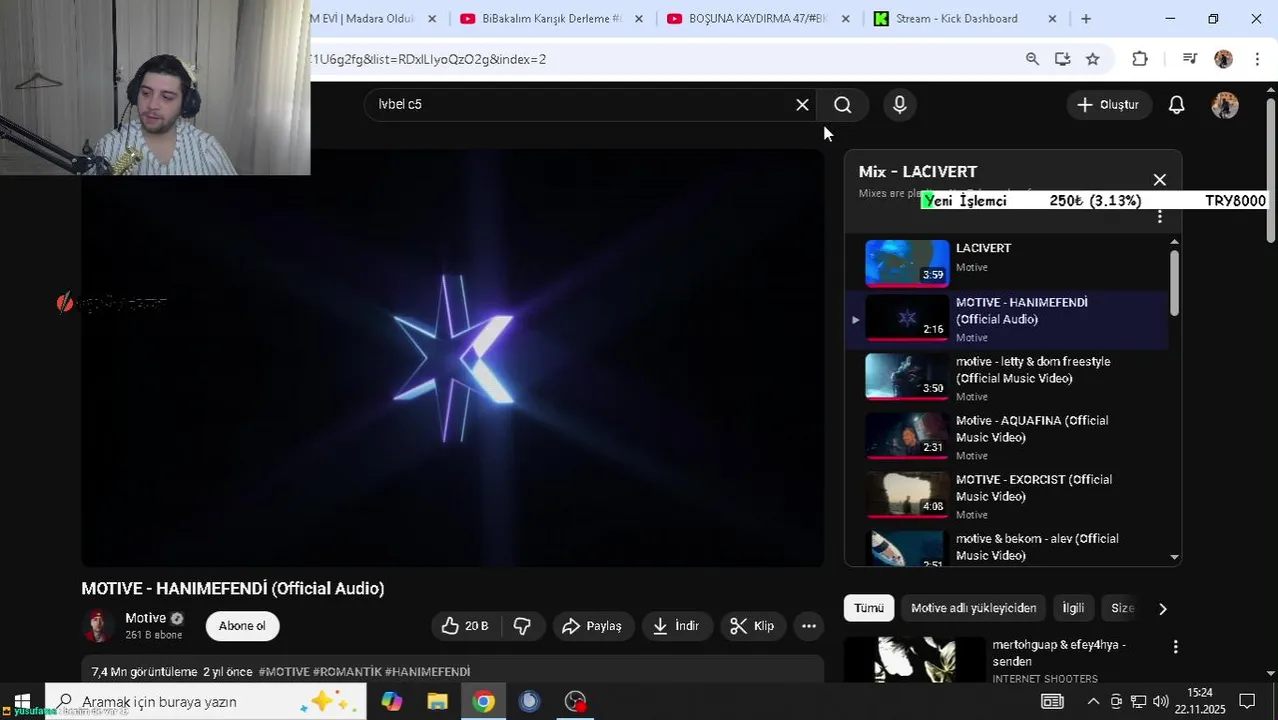Like the video with thumbs up
Image resolution: width=1278 pixels, height=720 pixels.
pos(466,626)
